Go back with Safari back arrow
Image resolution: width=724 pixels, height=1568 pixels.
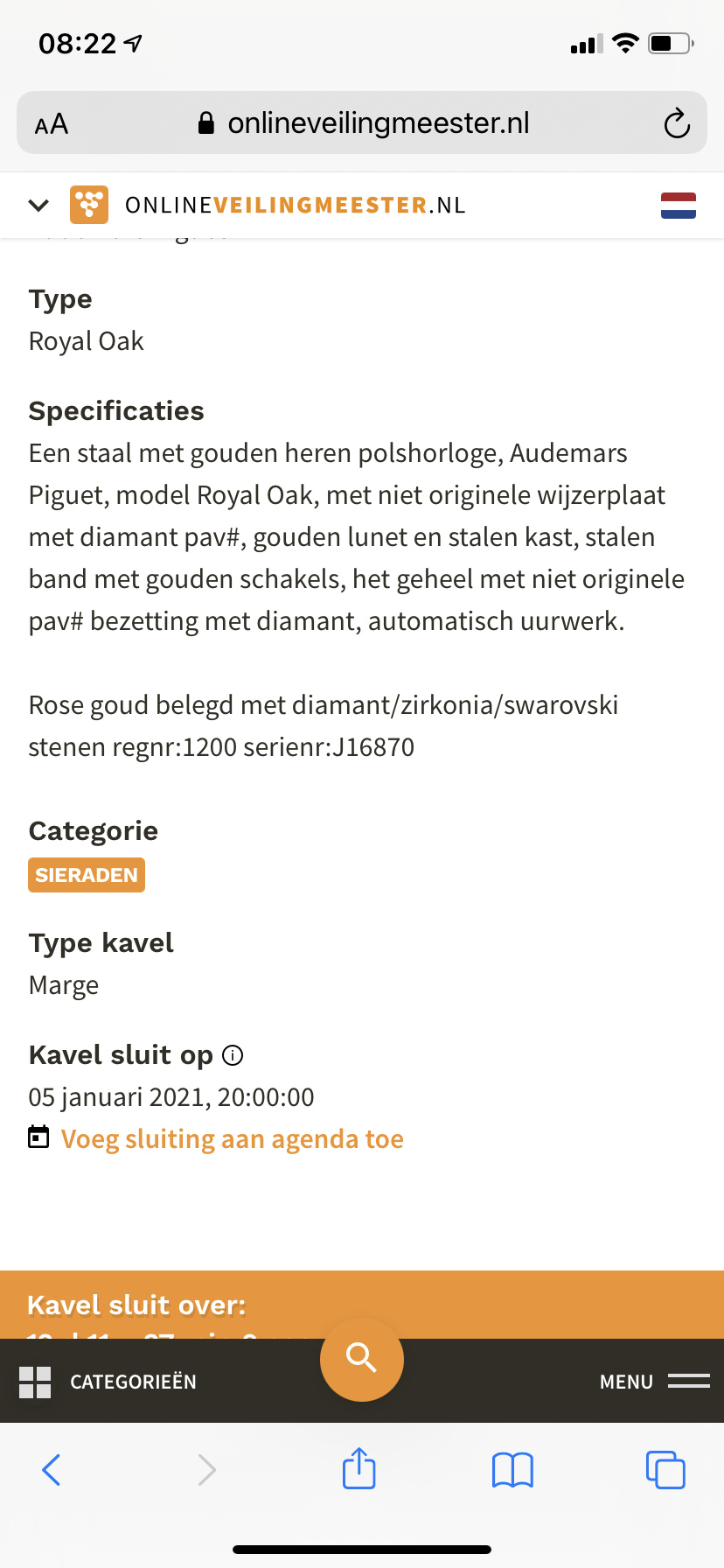(52, 1470)
